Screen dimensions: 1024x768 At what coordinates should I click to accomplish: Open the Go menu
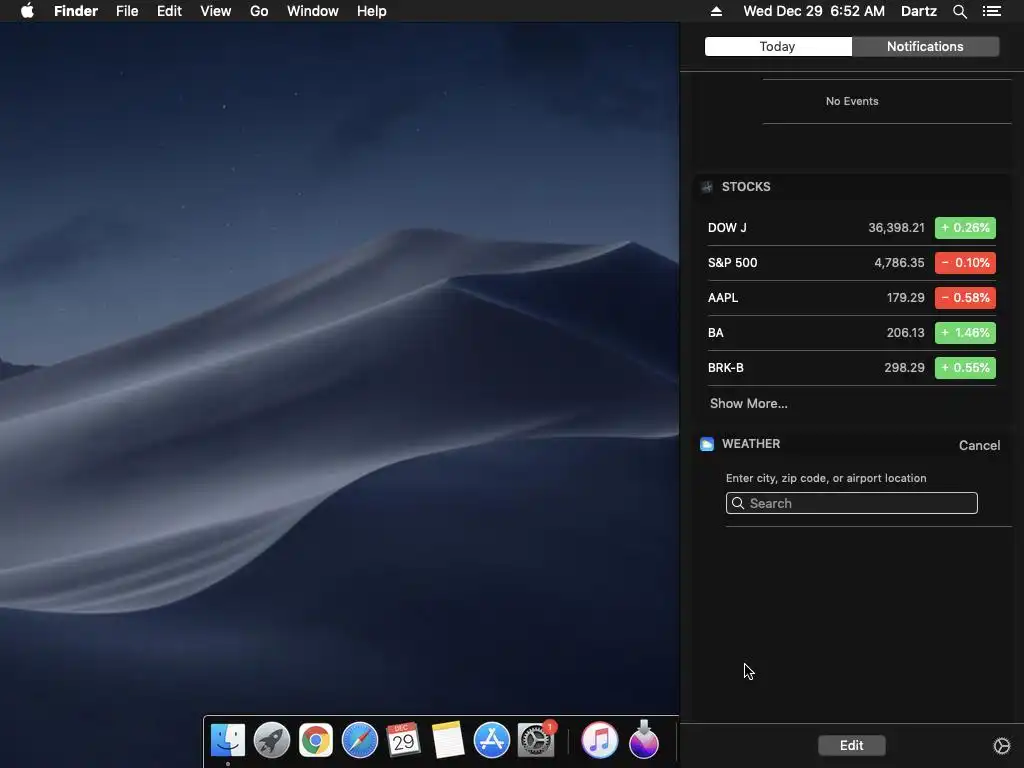point(259,11)
